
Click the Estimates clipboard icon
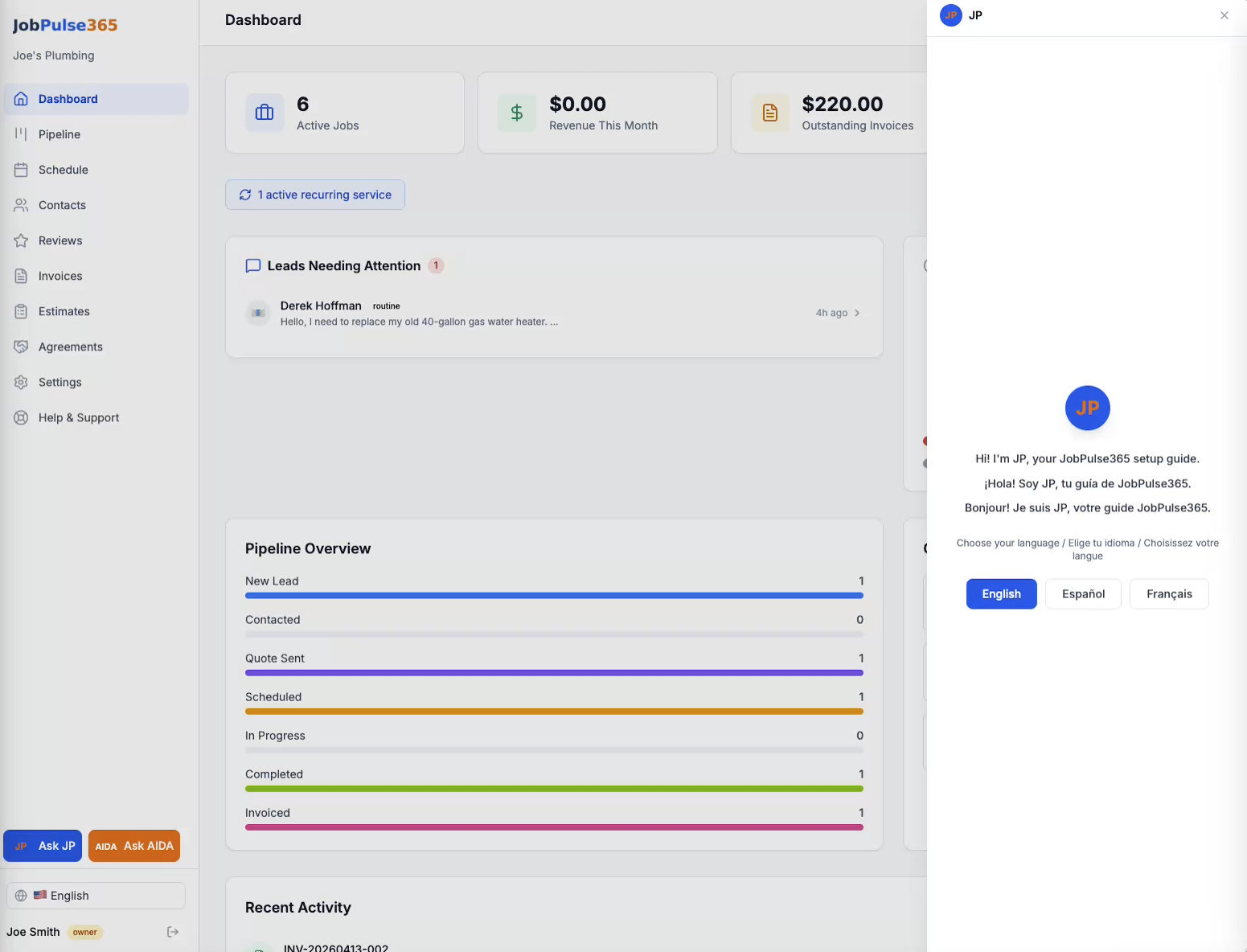click(21, 311)
